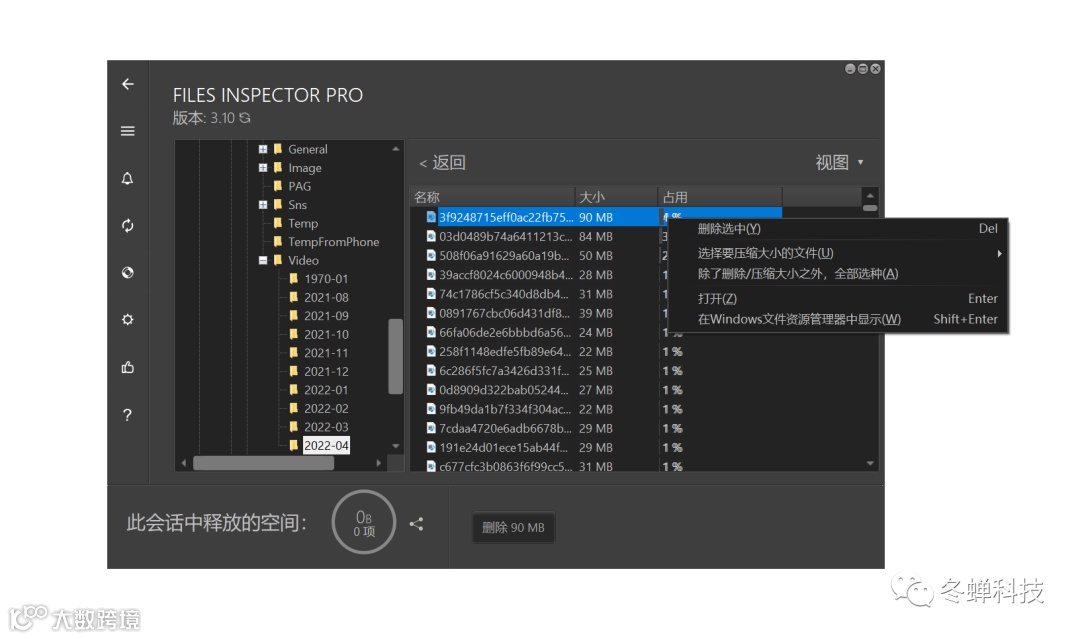Click file list scroll up arrow
This screenshot has height=639, width=1080.
870,196
